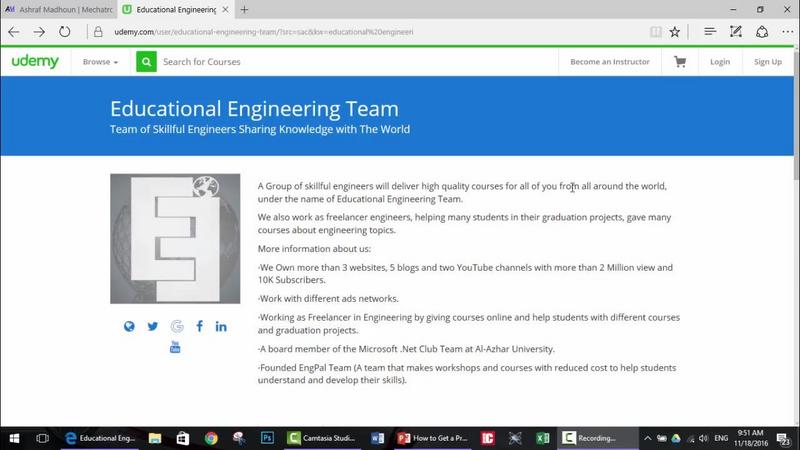
Task: Add page to favorites star icon
Action: (x=674, y=32)
